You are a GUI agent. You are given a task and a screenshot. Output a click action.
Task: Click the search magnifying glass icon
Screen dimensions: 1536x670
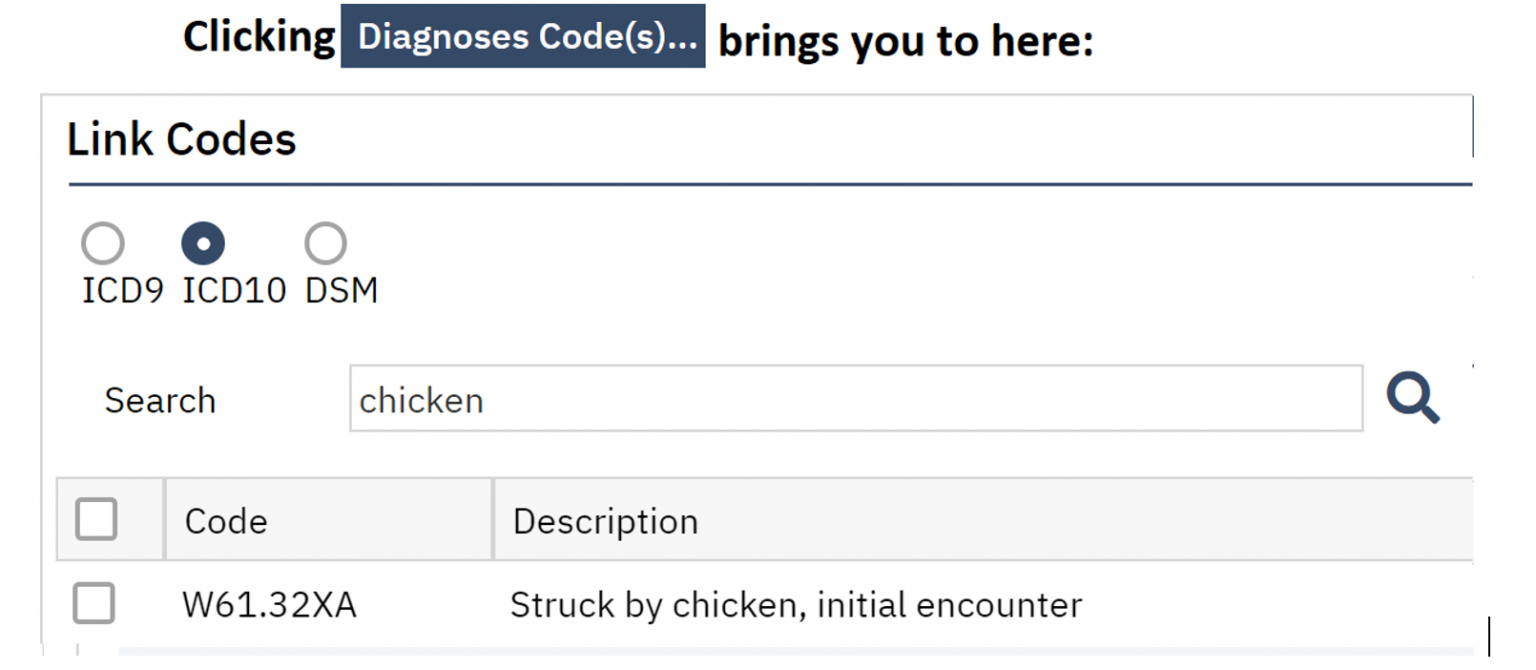(1412, 399)
